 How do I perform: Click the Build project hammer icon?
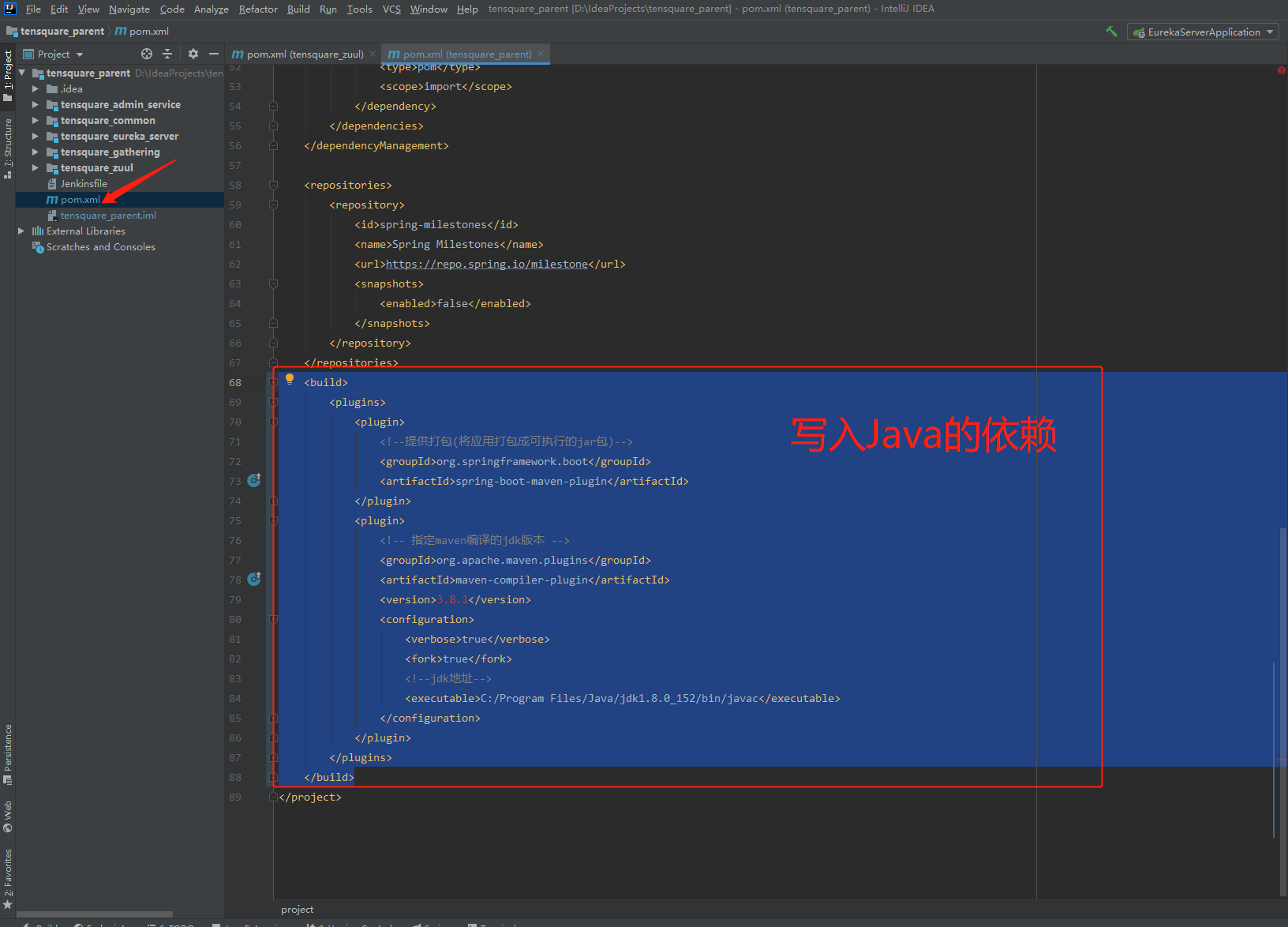(1111, 32)
